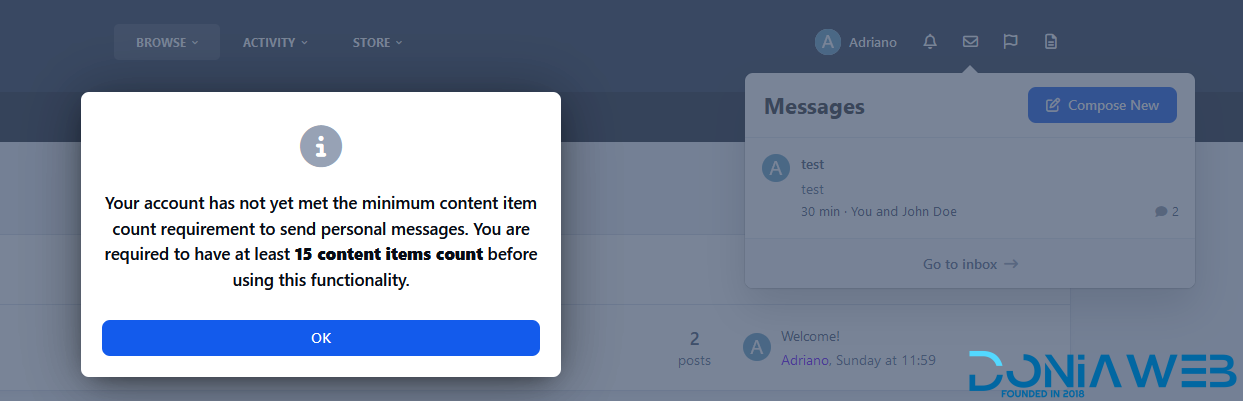This screenshot has width=1243, height=401.
Task: Click the info icon in the dialog
Action: [321, 146]
